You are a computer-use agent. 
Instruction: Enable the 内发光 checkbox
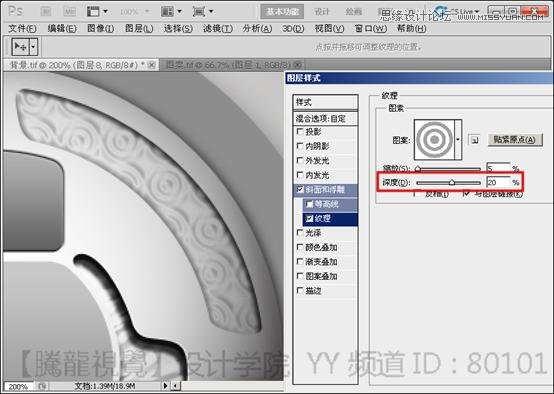tap(300, 175)
